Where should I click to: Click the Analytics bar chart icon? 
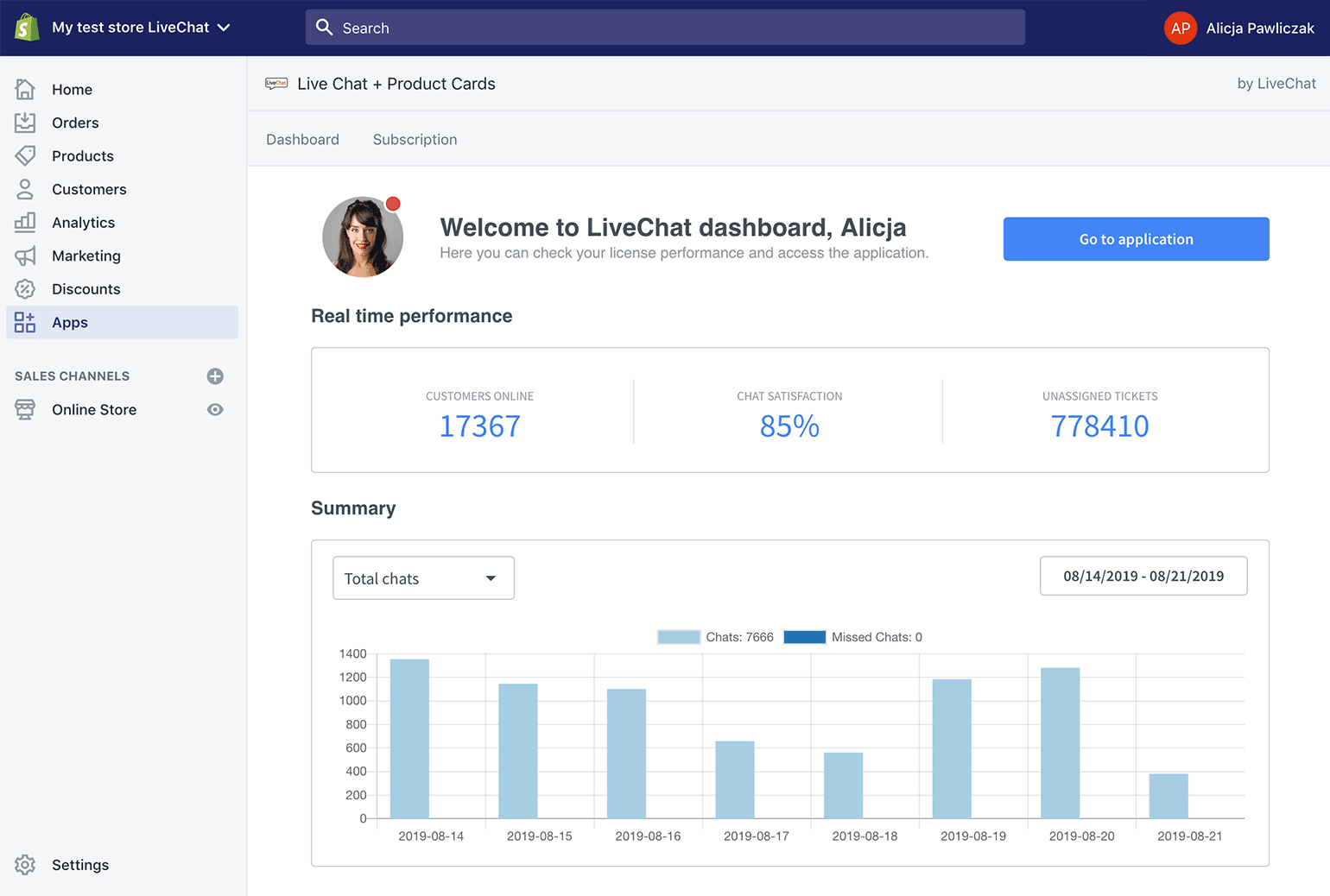25,222
